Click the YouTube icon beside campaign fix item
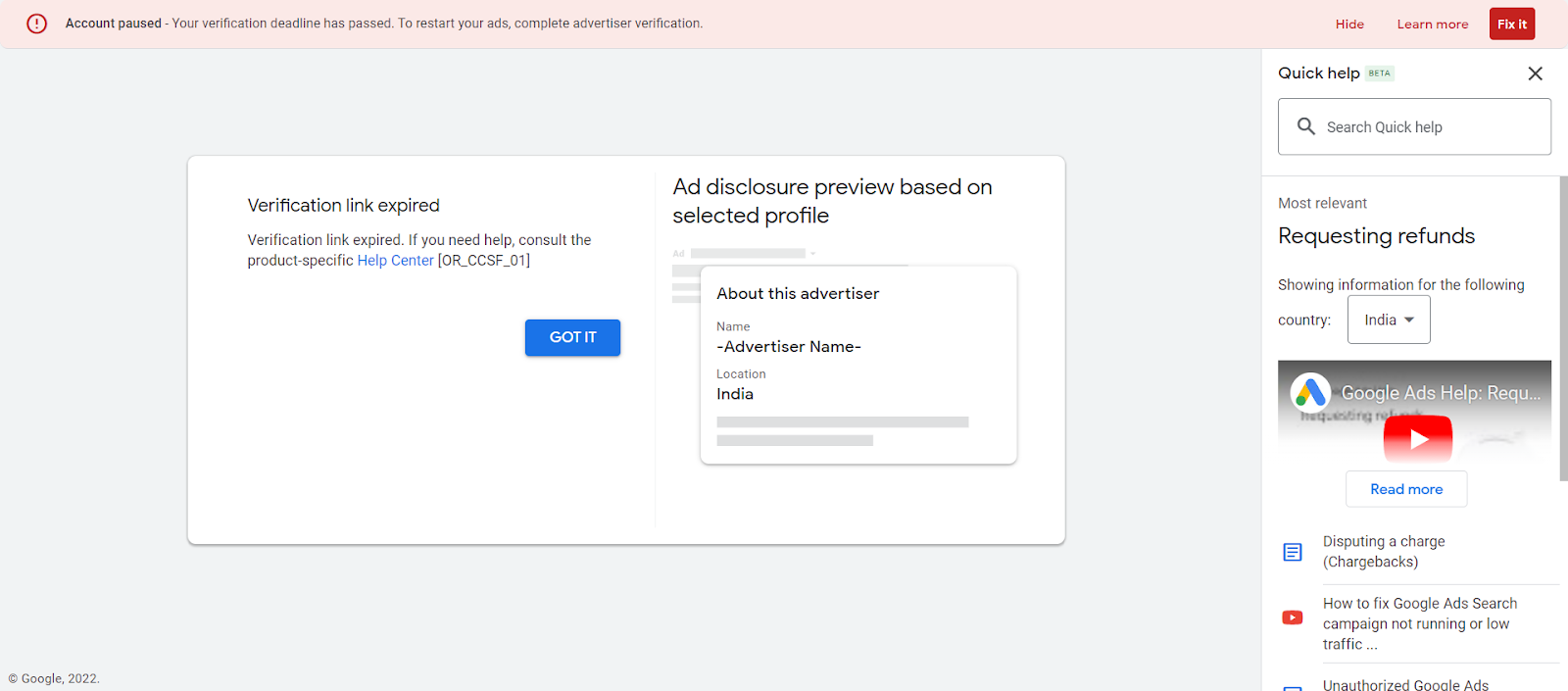This screenshot has height=691, width=1568. (x=1293, y=617)
